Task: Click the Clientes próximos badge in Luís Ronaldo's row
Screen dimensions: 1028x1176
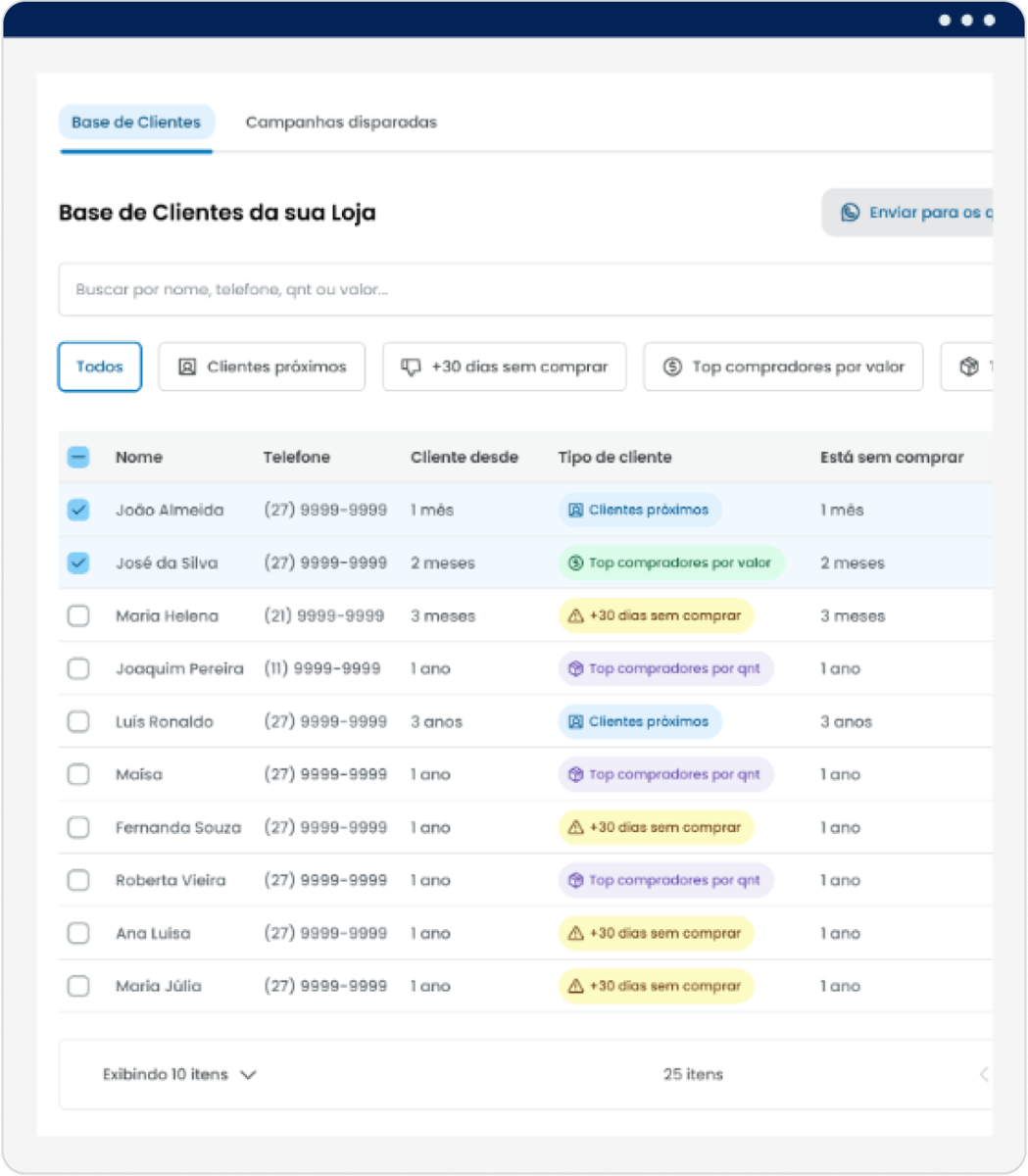Action: point(640,721)
